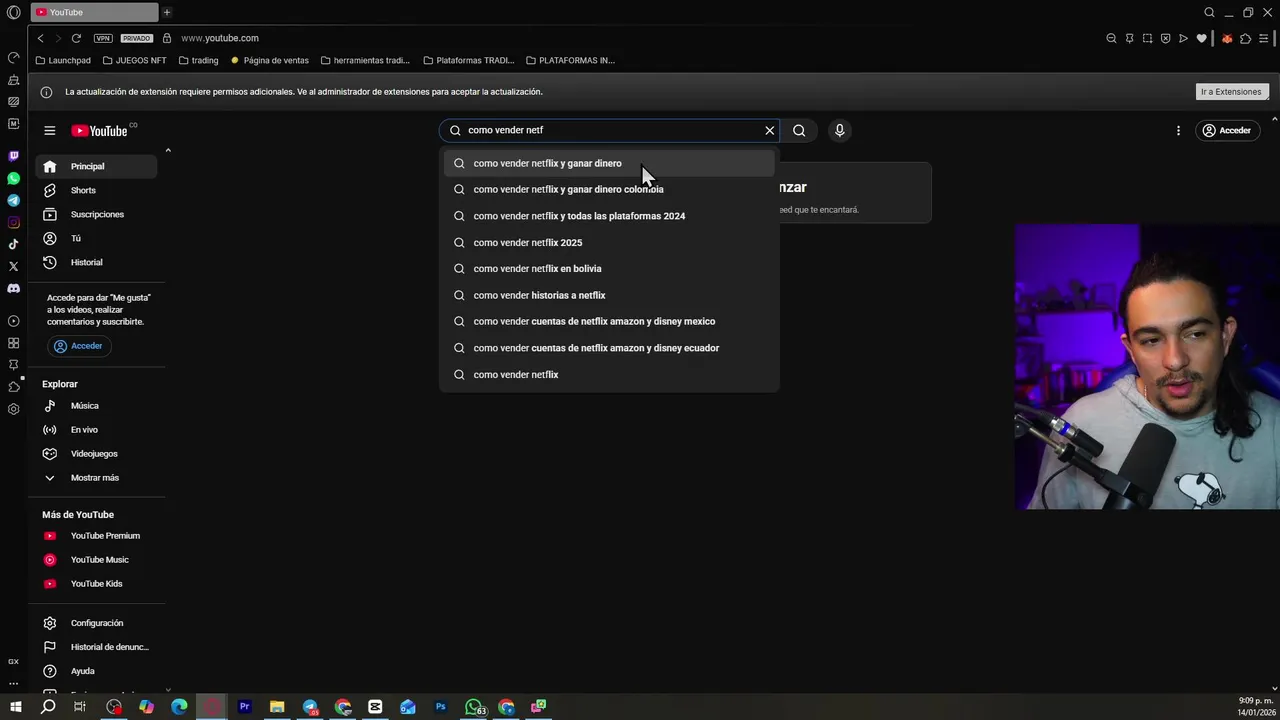Open the snapshot capture tool in the toolbar
Image resolution: width=1280 pixels, height=720 pixels.
1147,38
